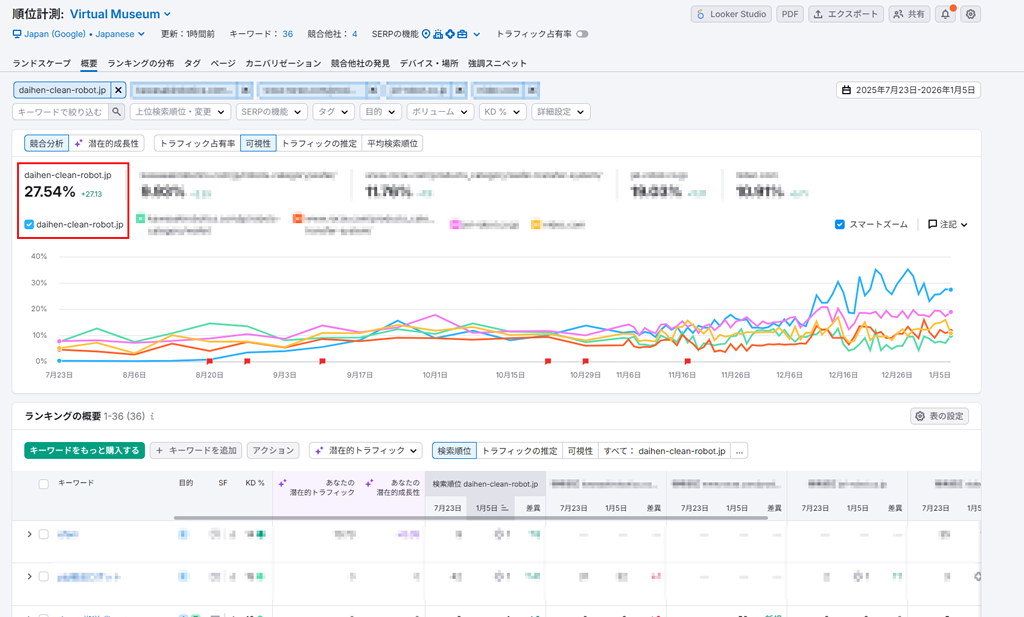Expand the first keyword row
This screenshot has height=617, width=1024.
(29, 534)
